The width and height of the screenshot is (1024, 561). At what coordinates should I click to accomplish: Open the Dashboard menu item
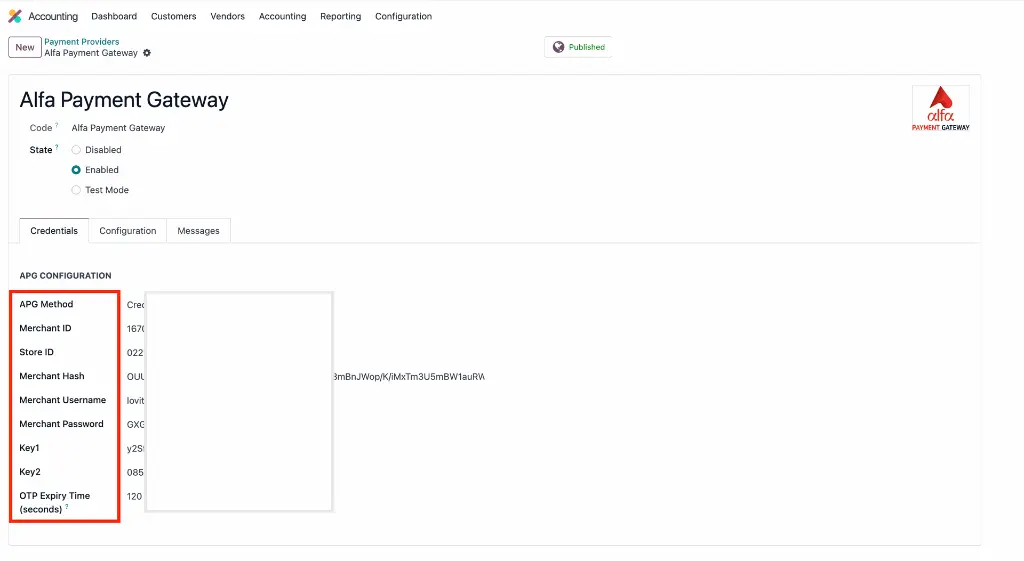pyautogui.click(x=114, y=16)
